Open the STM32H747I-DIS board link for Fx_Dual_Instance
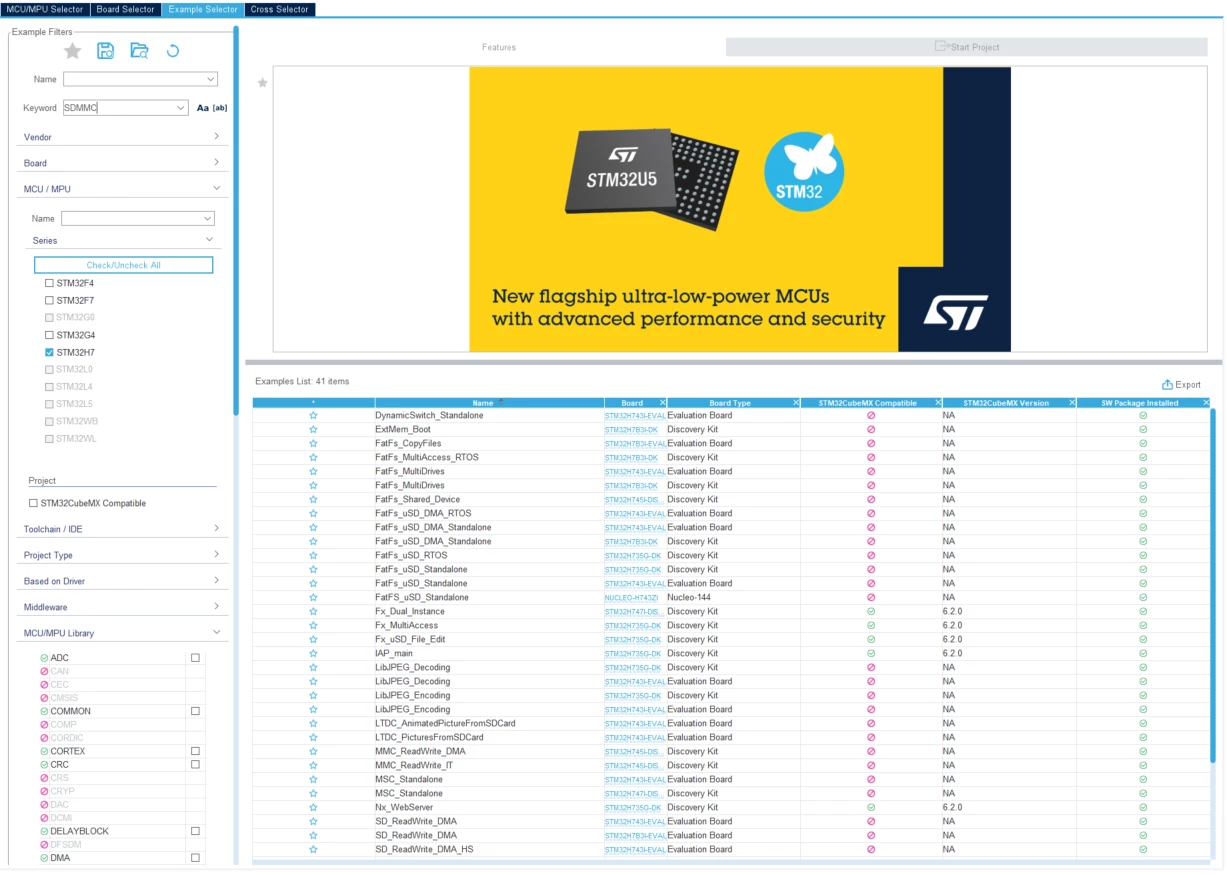 pyautogui.click(x=635, y=611)
